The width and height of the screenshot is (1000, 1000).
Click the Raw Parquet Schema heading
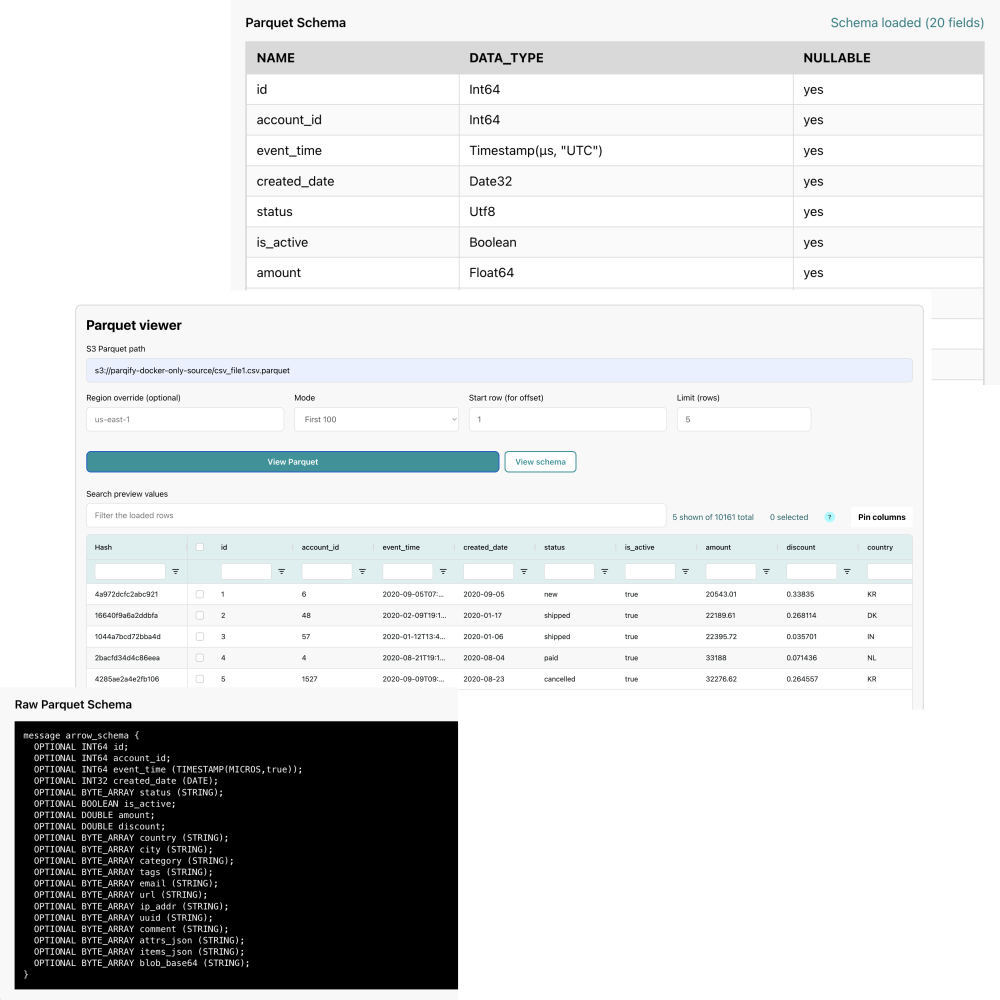pos(73,705)
